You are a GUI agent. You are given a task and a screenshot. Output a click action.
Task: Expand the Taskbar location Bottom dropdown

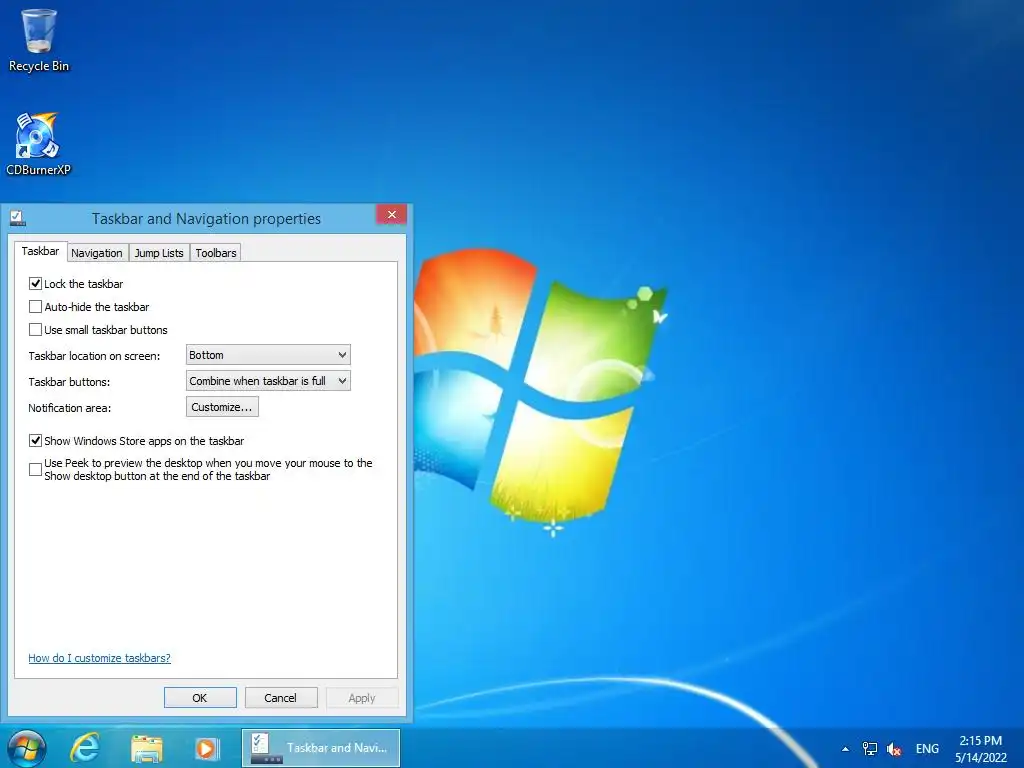(x=268, y=355)
